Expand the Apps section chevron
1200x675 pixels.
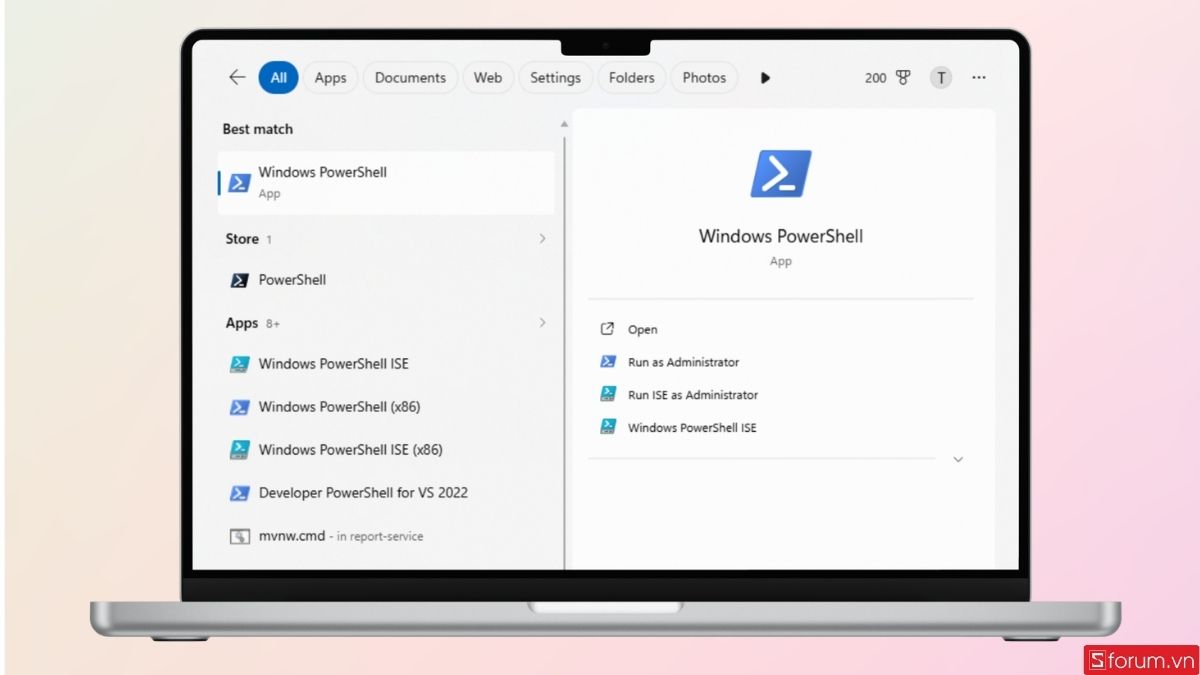(543, 322)
